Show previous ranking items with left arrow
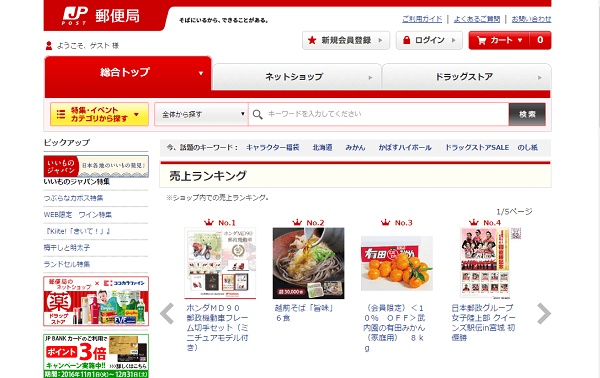600x378 pixels. click(x=167, y=314)
